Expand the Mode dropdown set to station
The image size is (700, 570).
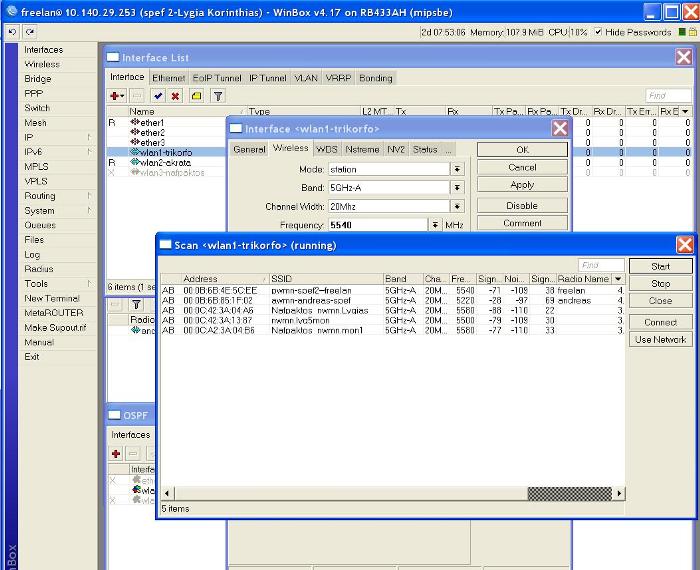tap(458, 169)
